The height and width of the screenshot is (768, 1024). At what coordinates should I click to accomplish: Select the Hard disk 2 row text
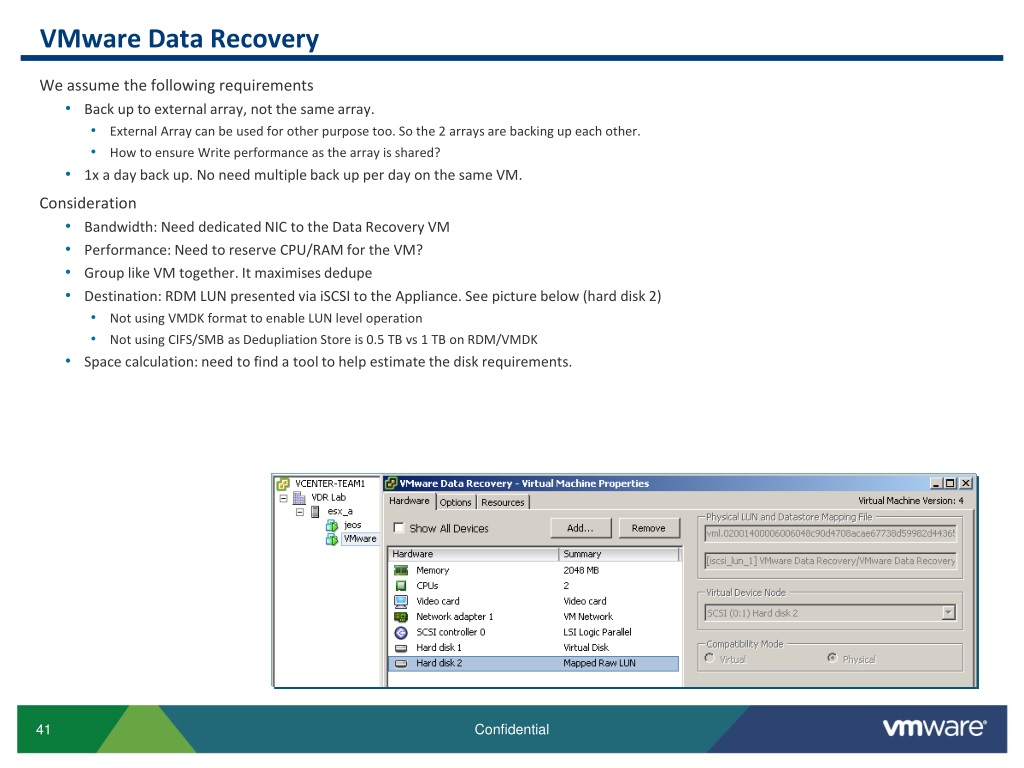(439, 664)
